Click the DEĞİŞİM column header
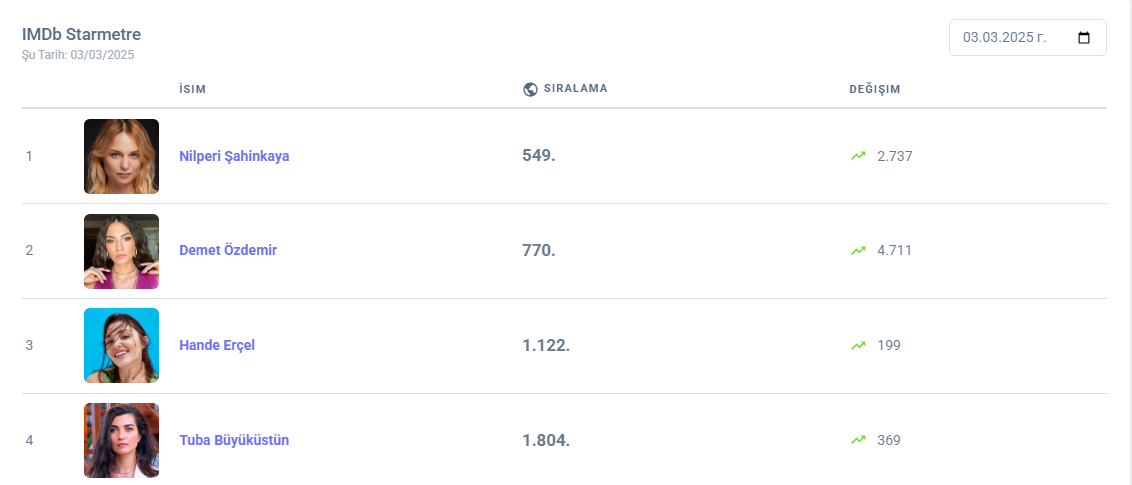 875,89
